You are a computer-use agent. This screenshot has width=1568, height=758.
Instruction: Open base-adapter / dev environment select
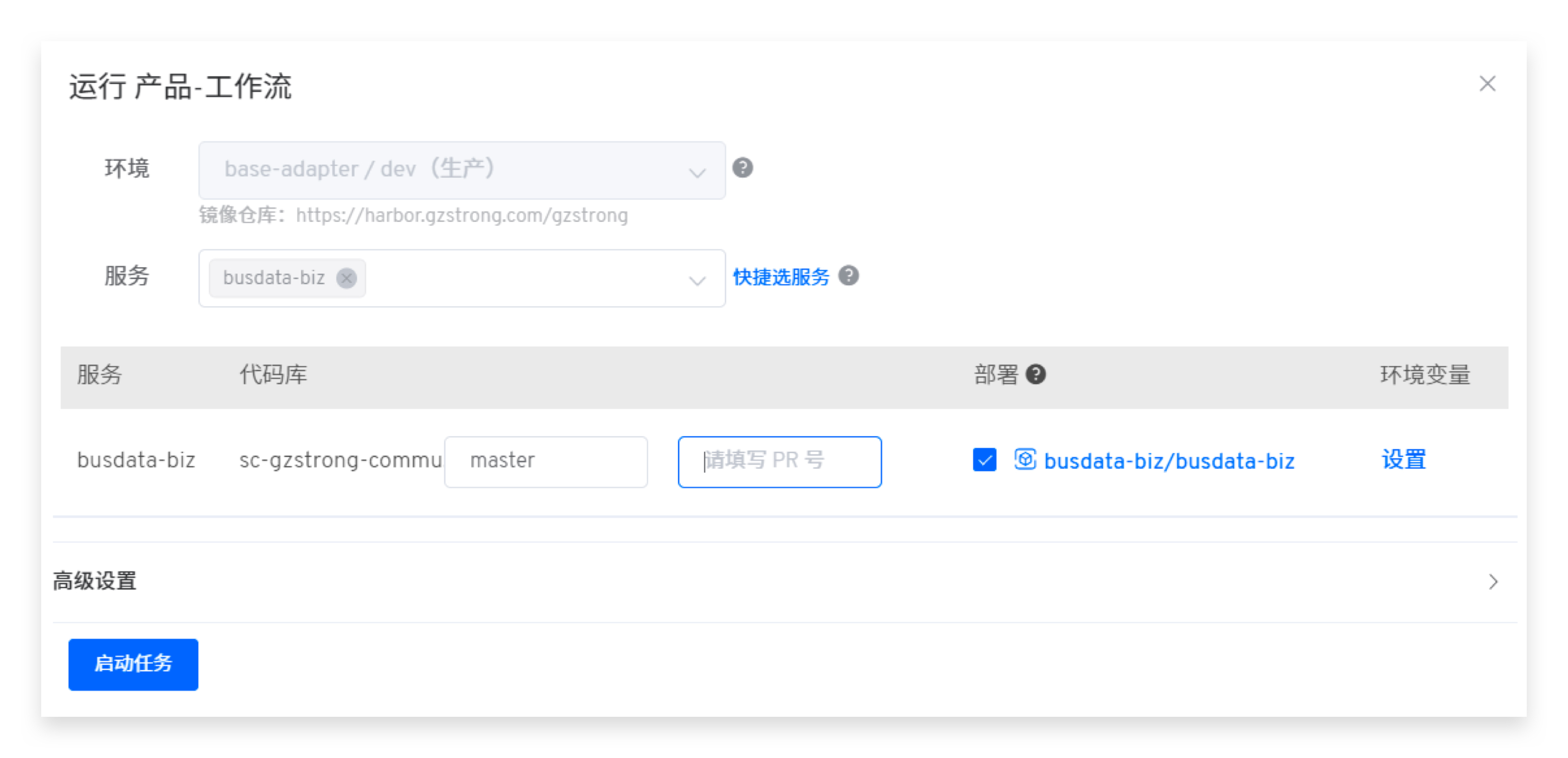tap(450, 170)
